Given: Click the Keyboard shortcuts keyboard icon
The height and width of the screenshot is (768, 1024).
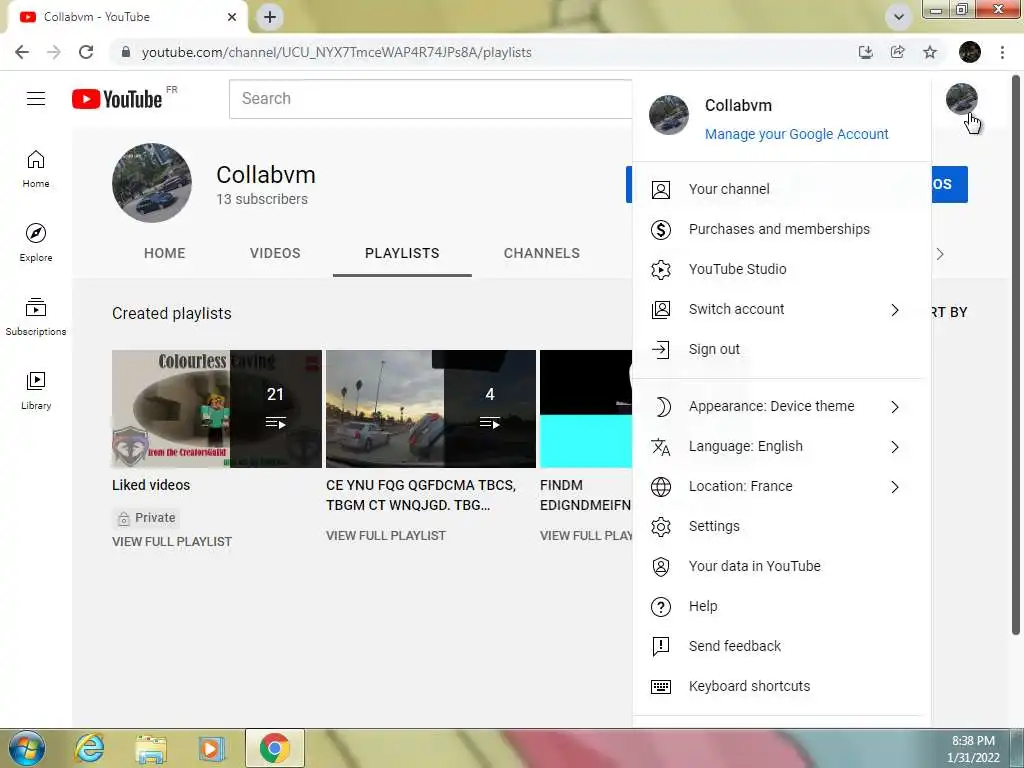Looking at the screenshot, I should pos(661,686).
